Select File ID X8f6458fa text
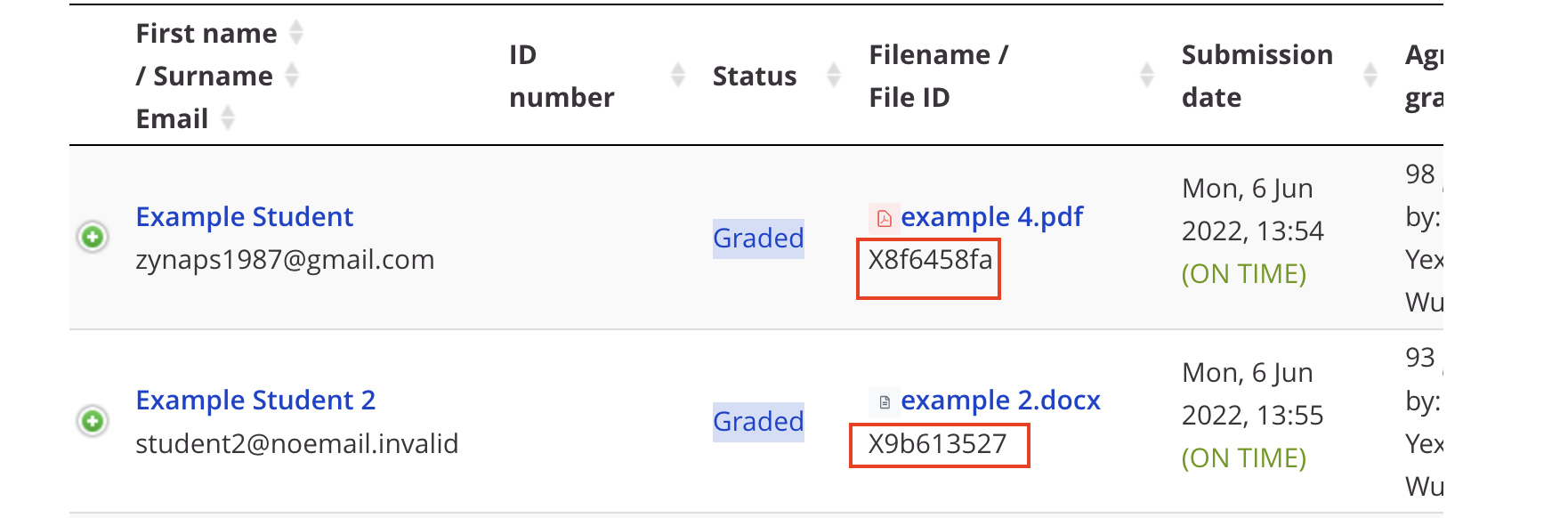This screenshot has width=1568, height=518. (x=930, y=260)
